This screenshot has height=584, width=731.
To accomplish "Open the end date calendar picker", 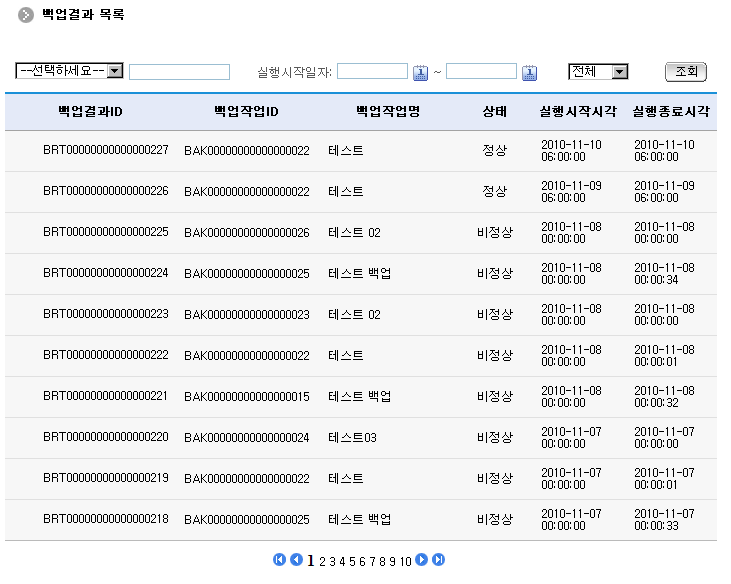I will coord(530,72).
